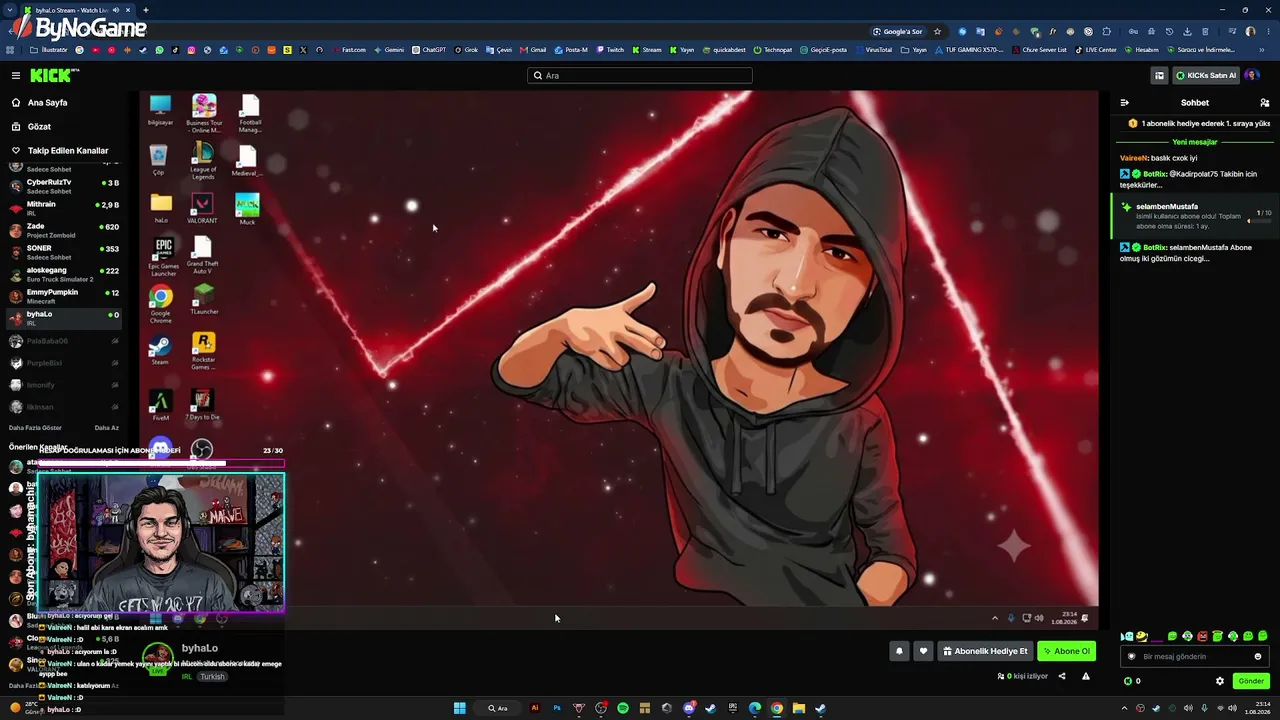The image size is (1280, 720).
Task: Click the Turkish language tag
Action: click(212, 676)
